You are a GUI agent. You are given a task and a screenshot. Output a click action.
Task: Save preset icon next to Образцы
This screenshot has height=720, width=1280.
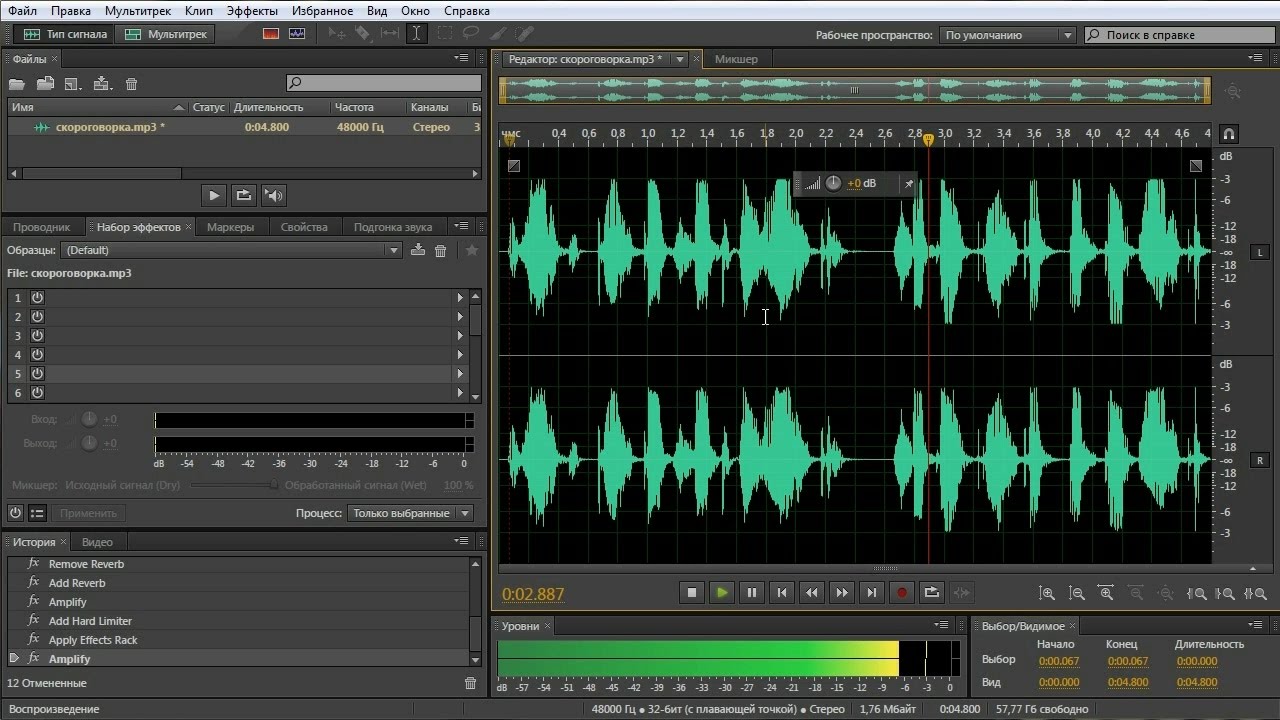click(418, 250)
